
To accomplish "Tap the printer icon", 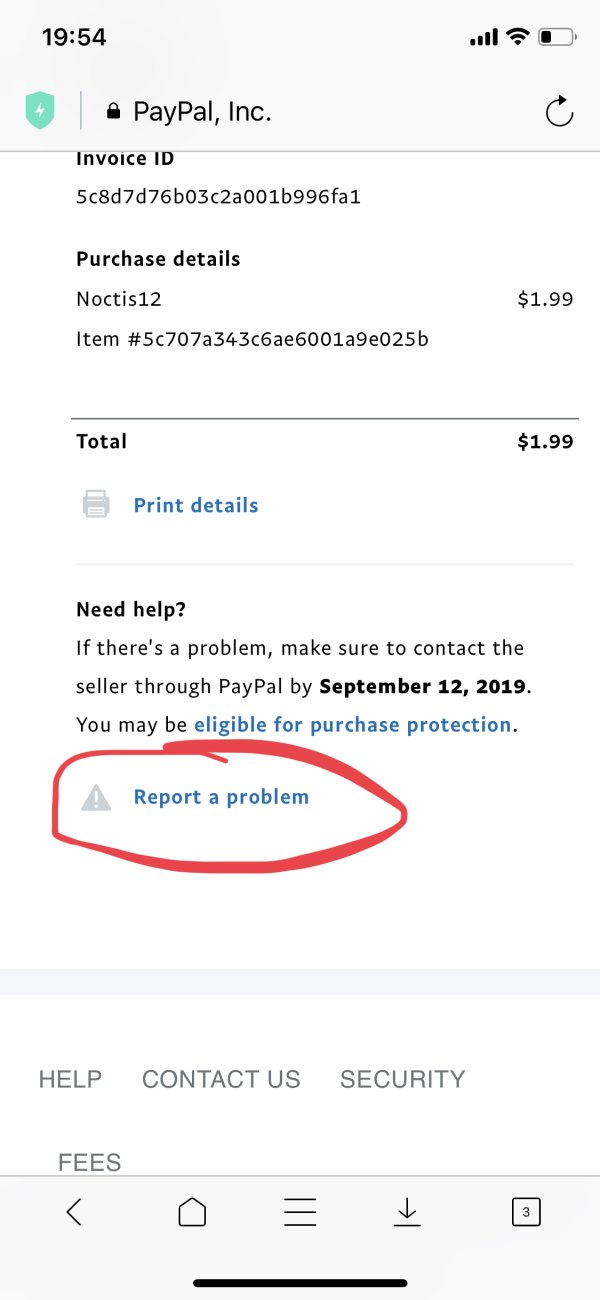I will coord(96,504).
